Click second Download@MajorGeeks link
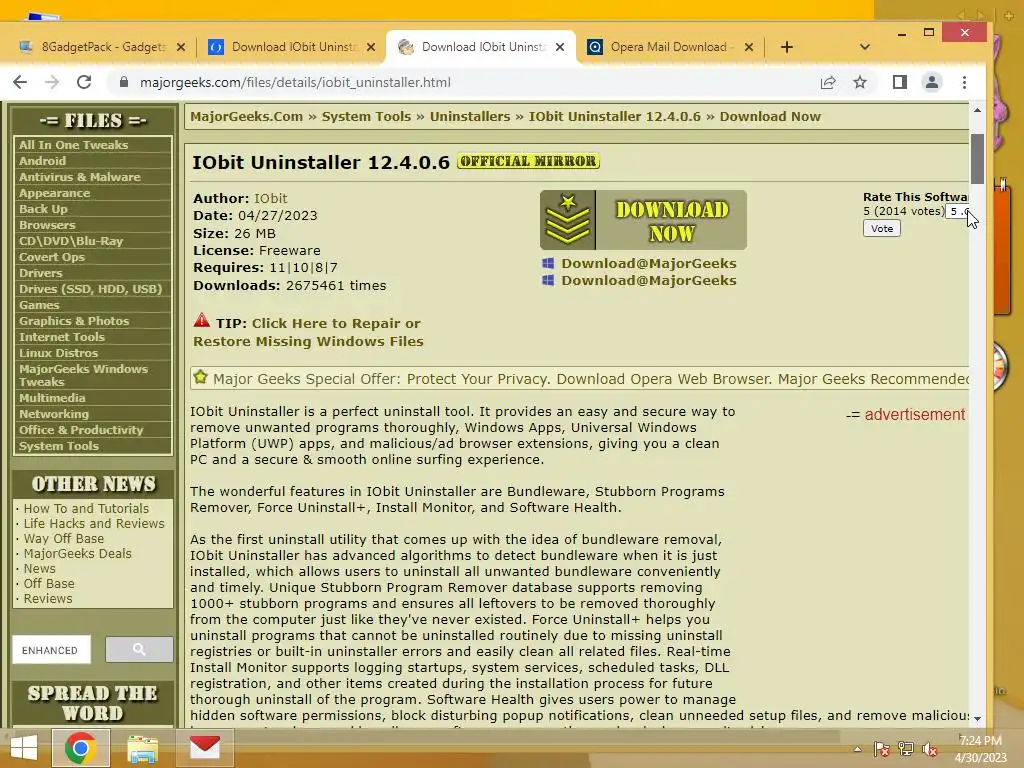The width and height of the screenshot is (1024, 768). (648, 280)
